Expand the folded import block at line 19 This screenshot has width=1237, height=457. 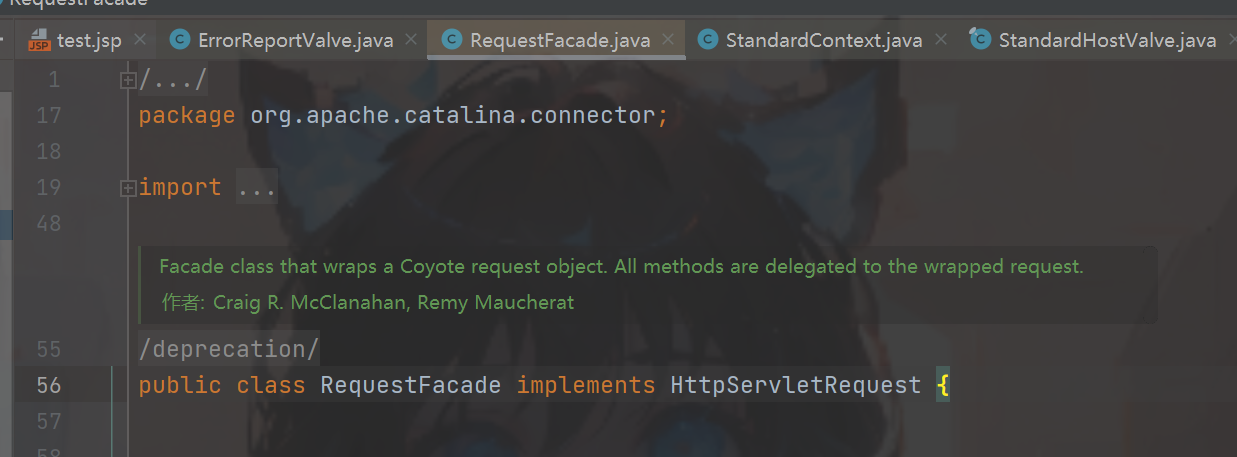127,188
